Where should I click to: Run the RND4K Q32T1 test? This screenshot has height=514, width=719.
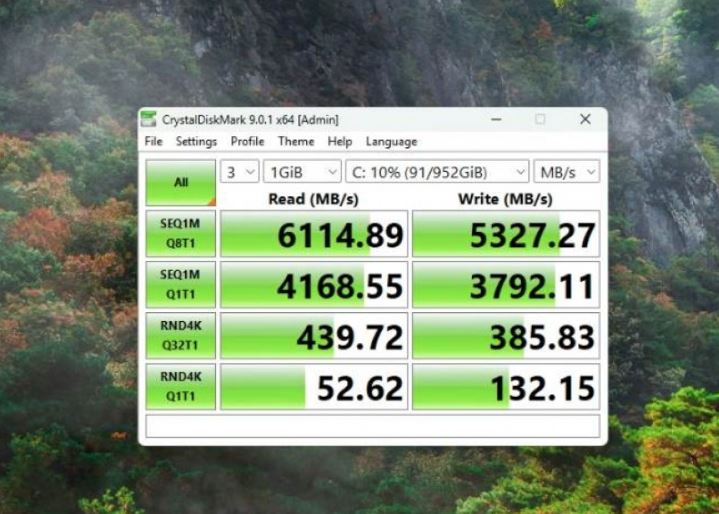tap(180, 335)
